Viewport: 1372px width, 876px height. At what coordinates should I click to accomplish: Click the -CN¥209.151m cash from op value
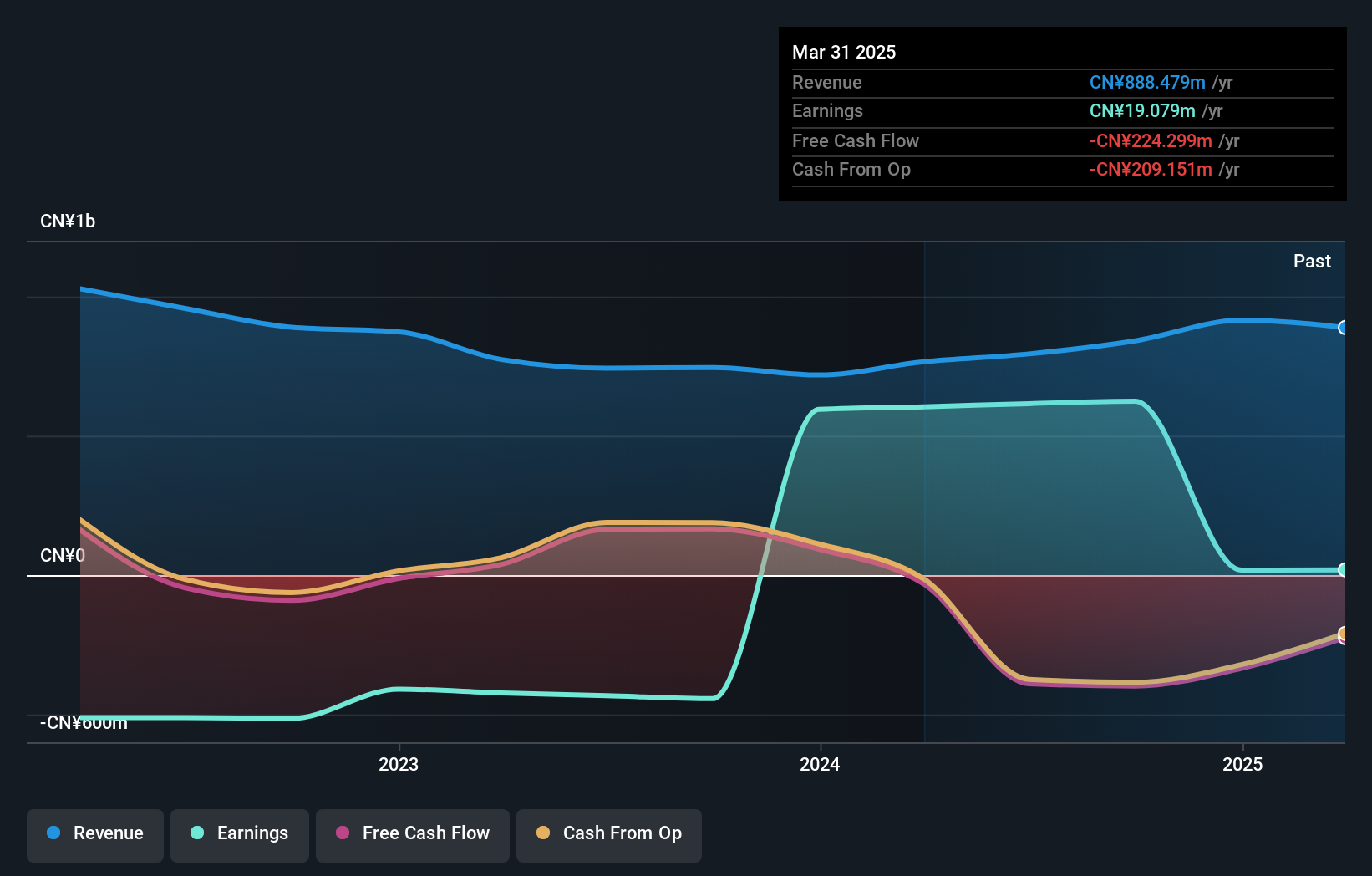pos(1151,169)
